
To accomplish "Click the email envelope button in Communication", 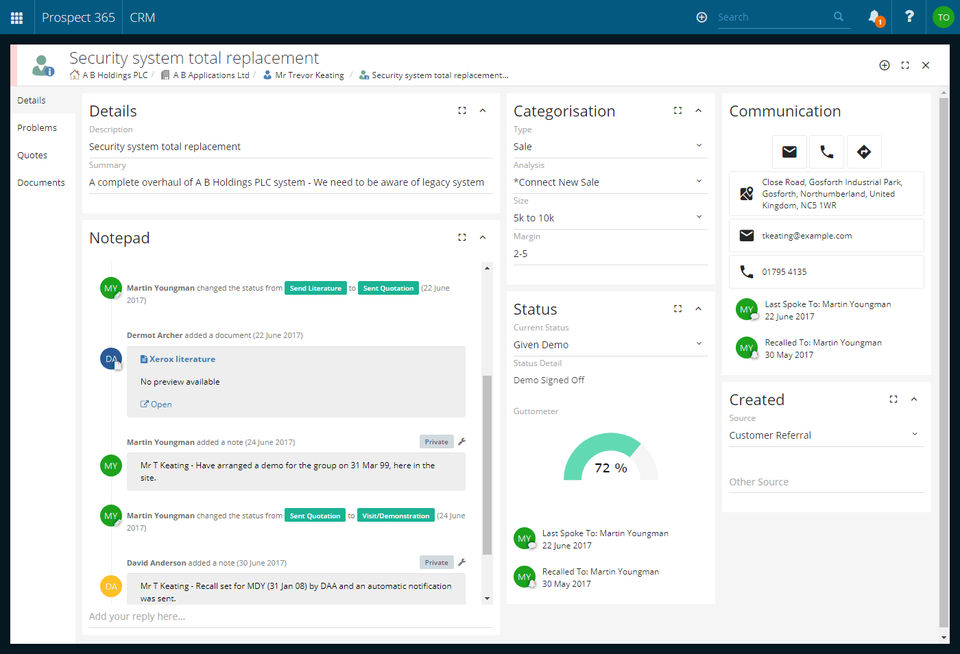I will pos(789,152).
